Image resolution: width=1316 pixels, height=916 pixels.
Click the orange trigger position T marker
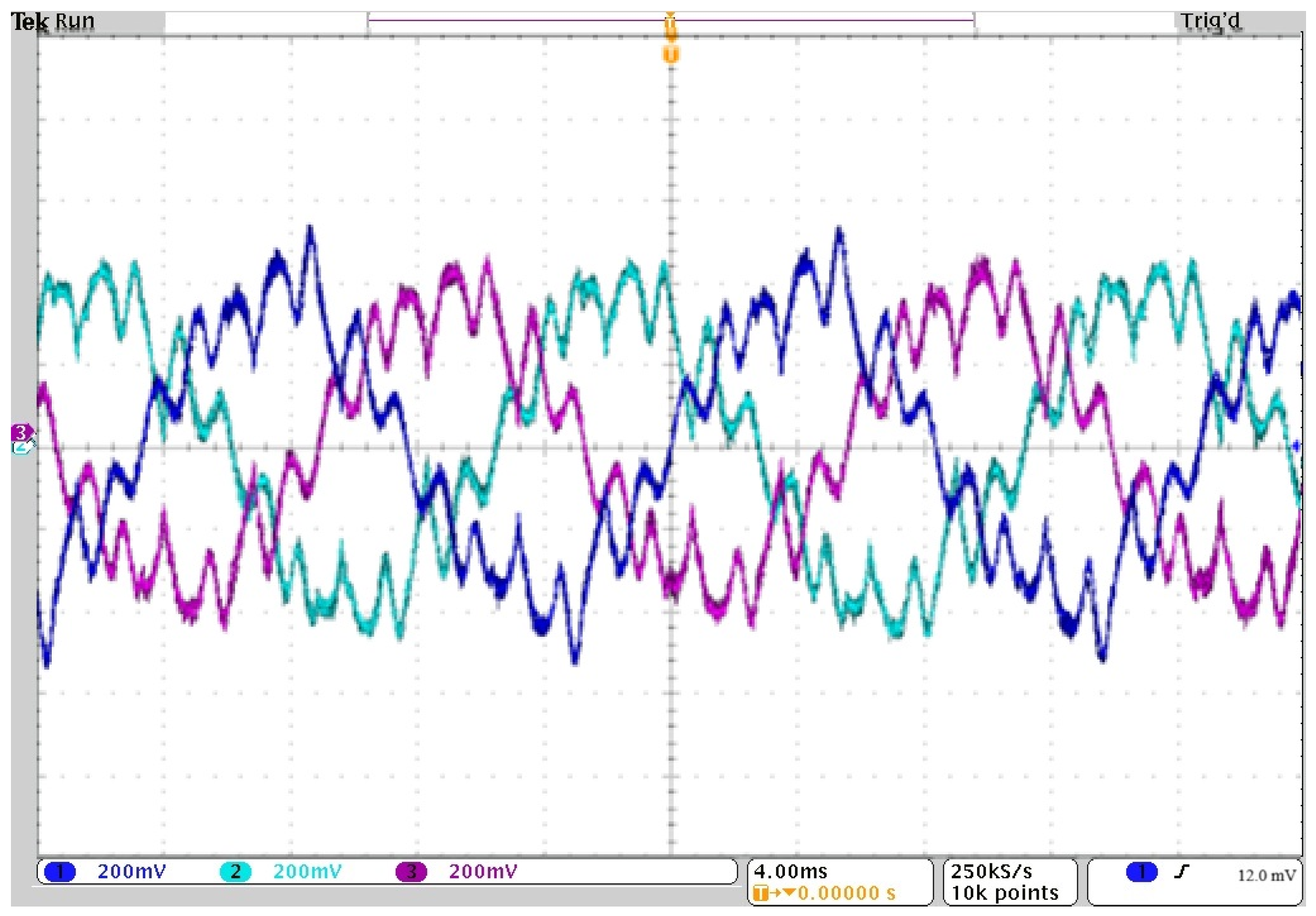coord(670,54)
